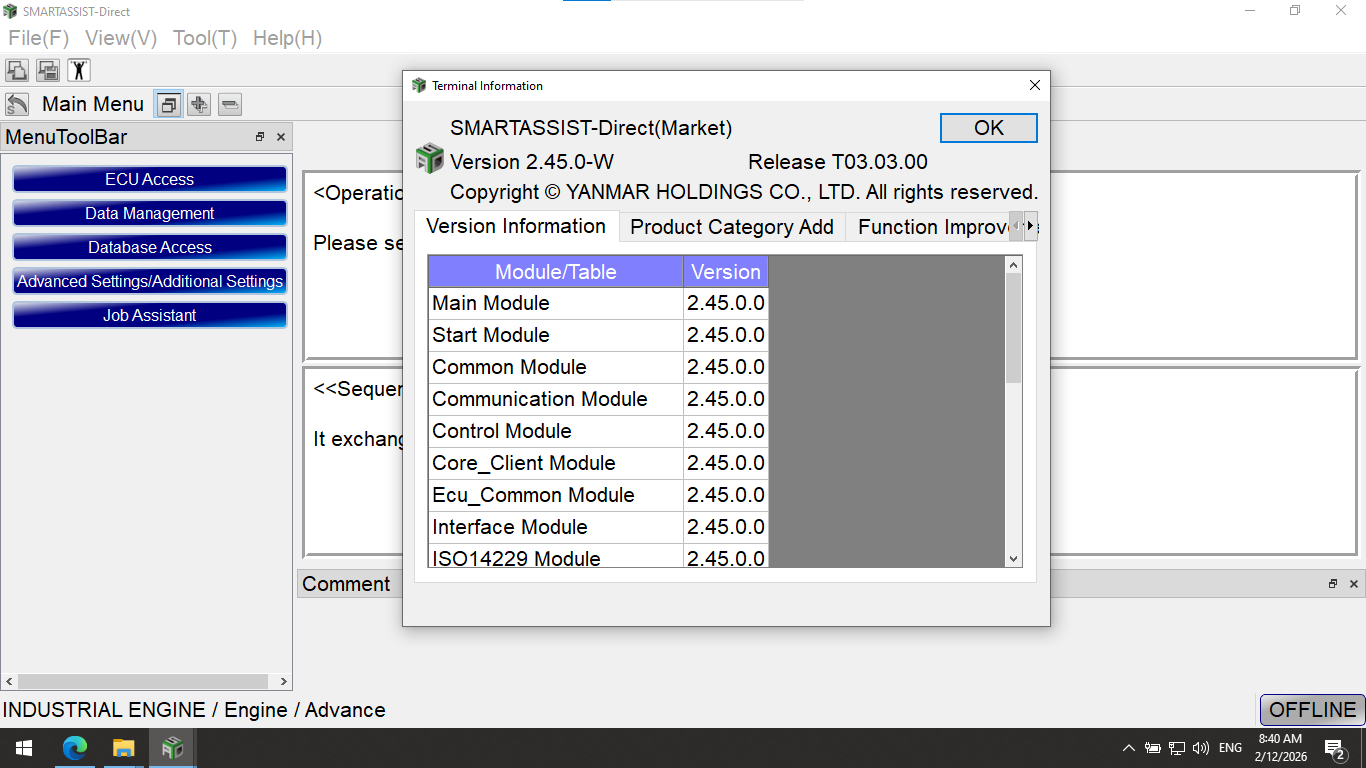The image size is (1366, 768).
Task: Toggle the cascade windows icon beside Main Menu
Action: (x=169, y=104)
